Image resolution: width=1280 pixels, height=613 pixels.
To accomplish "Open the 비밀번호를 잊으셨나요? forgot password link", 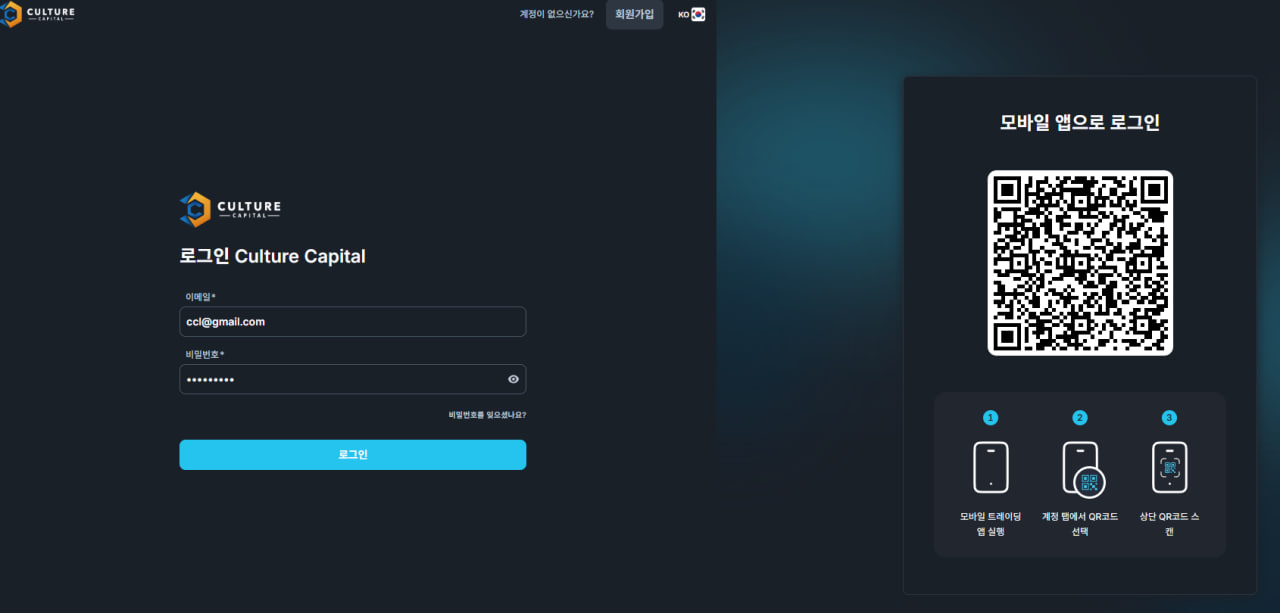I will (487, 414).
